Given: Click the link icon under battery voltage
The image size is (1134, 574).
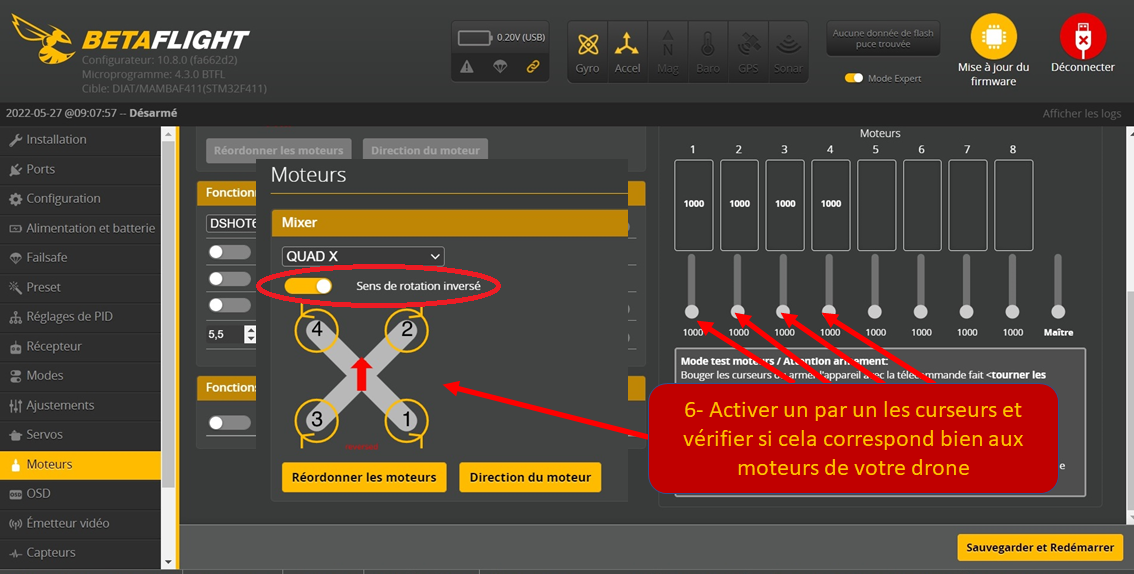Looking at the screenshot, I should pos(533,67).
